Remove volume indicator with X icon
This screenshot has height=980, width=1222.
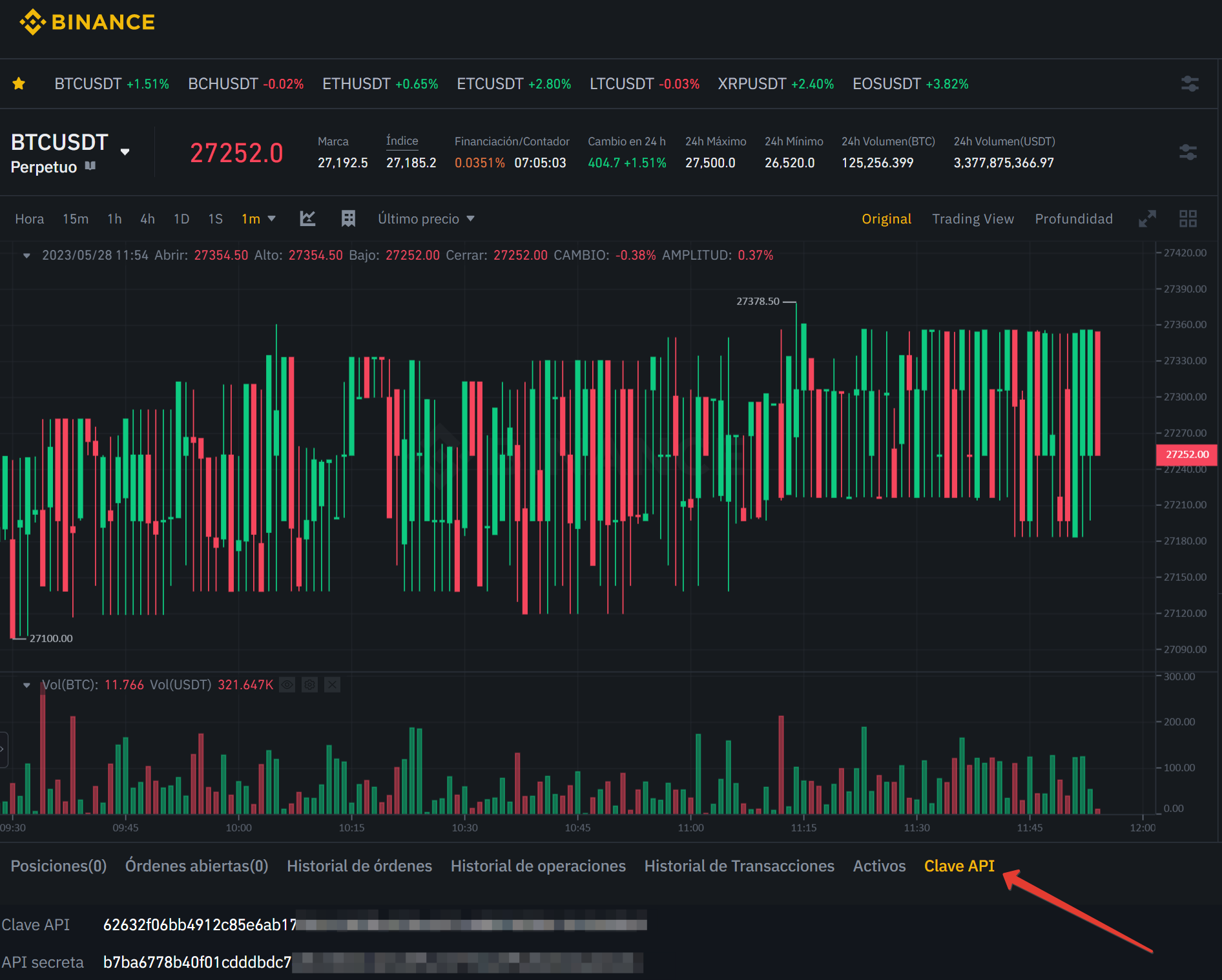point(332,685)
